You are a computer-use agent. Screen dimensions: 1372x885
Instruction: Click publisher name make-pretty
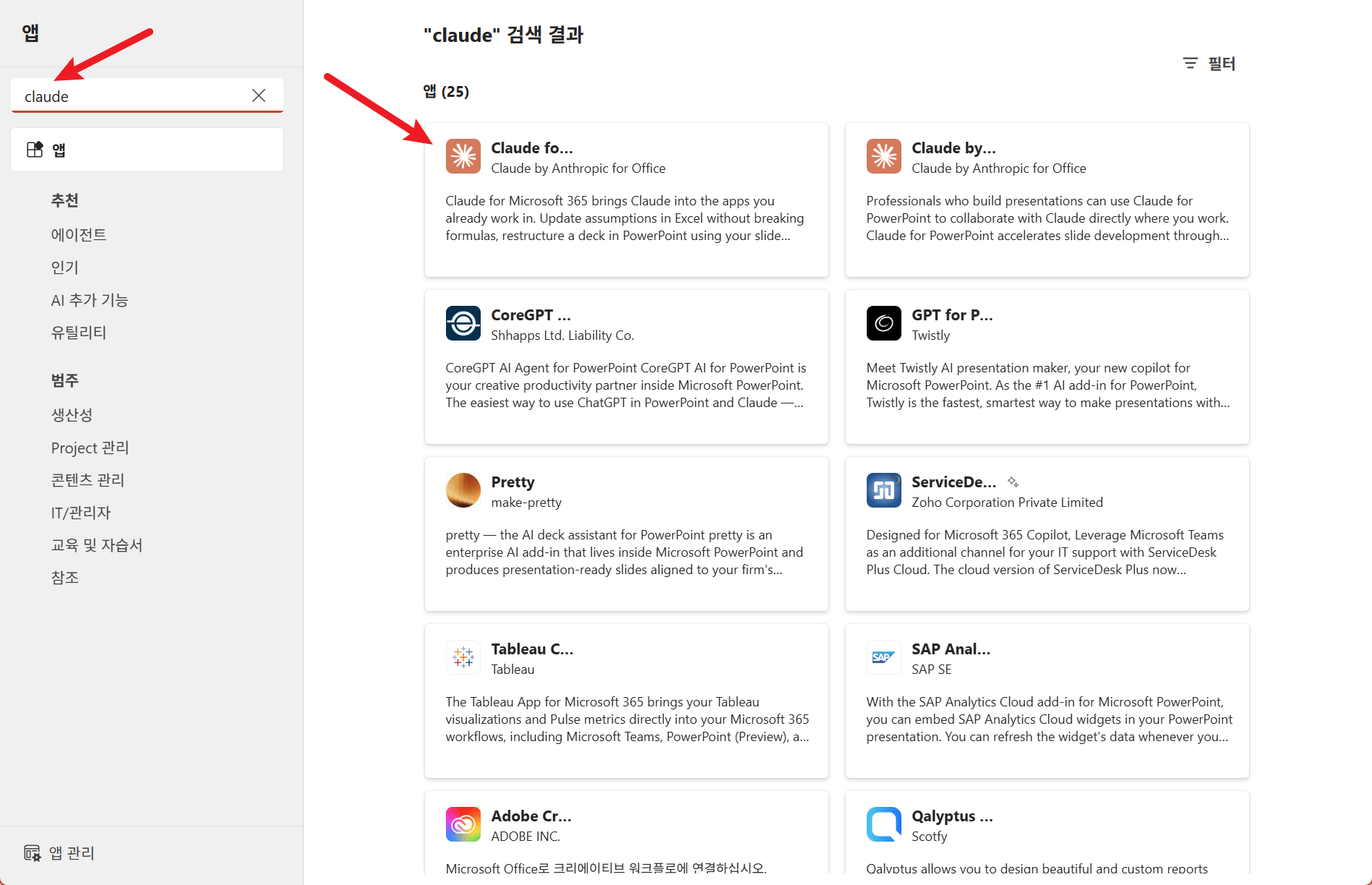coord(526,502)
